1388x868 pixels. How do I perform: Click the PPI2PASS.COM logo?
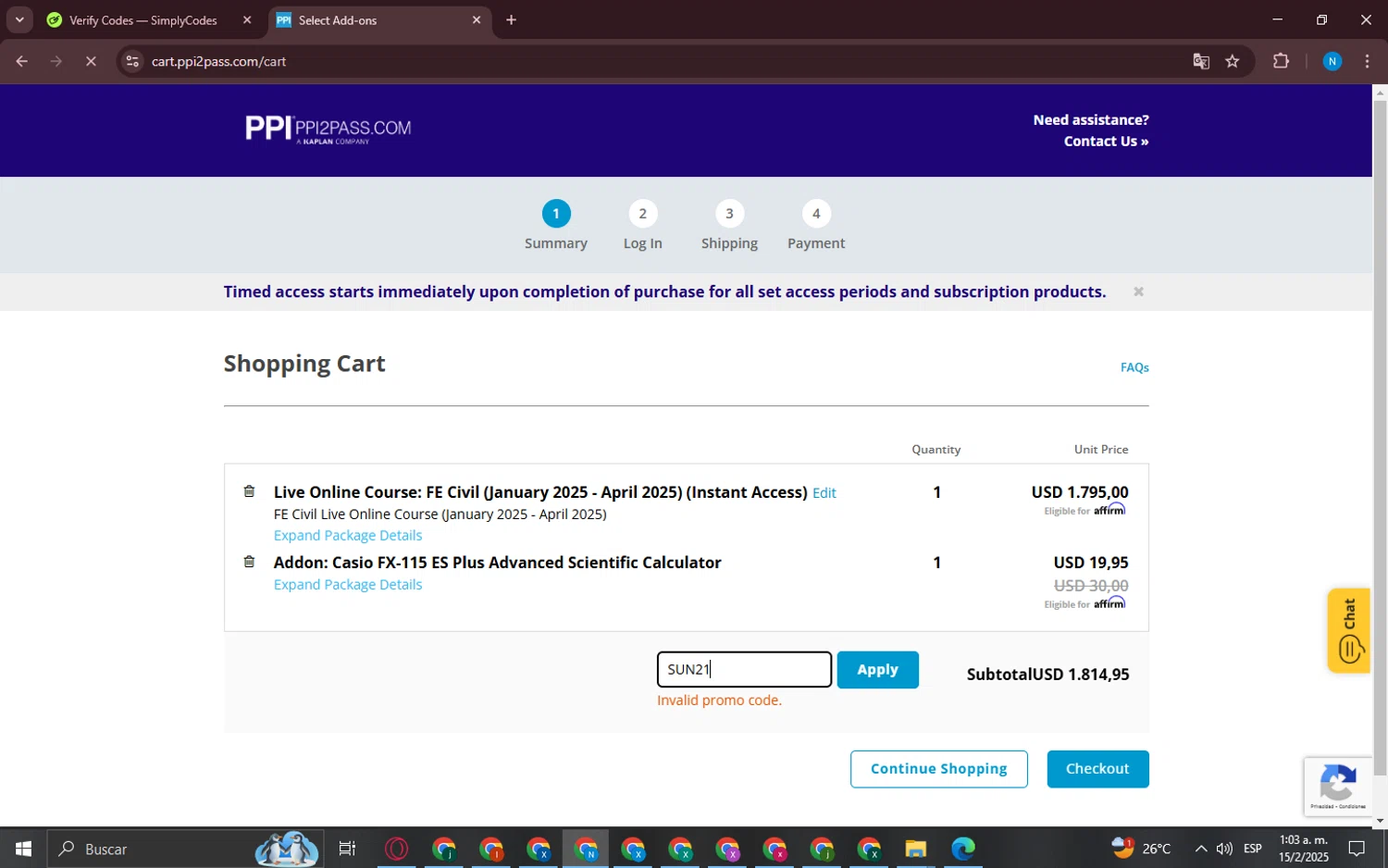(328, 130)
